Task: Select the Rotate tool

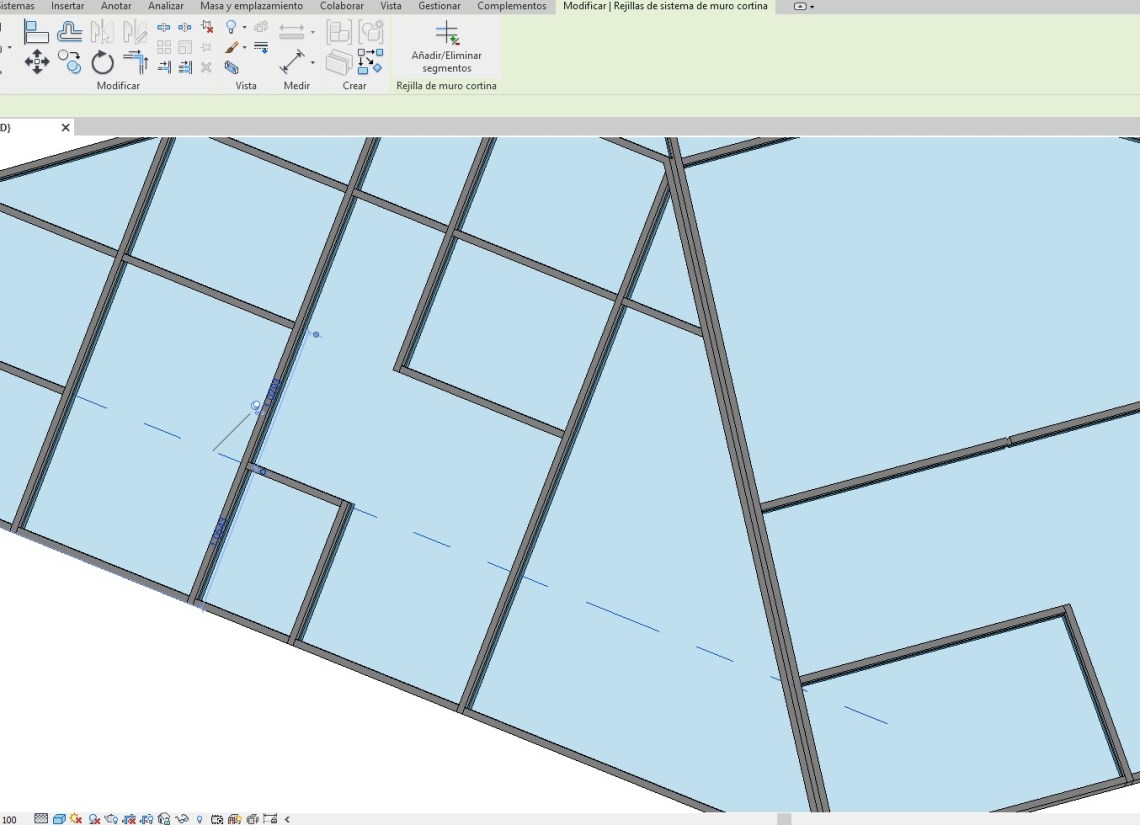Action: point(102,63)
